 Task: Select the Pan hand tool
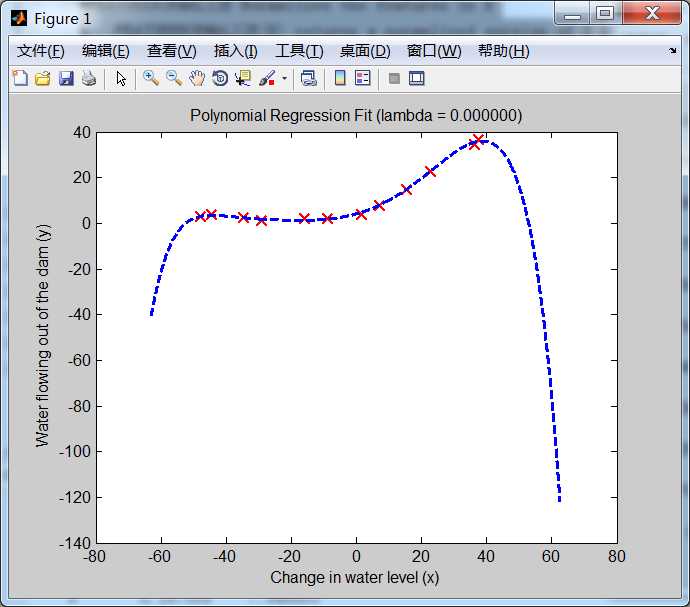click(x=197, y=78)
